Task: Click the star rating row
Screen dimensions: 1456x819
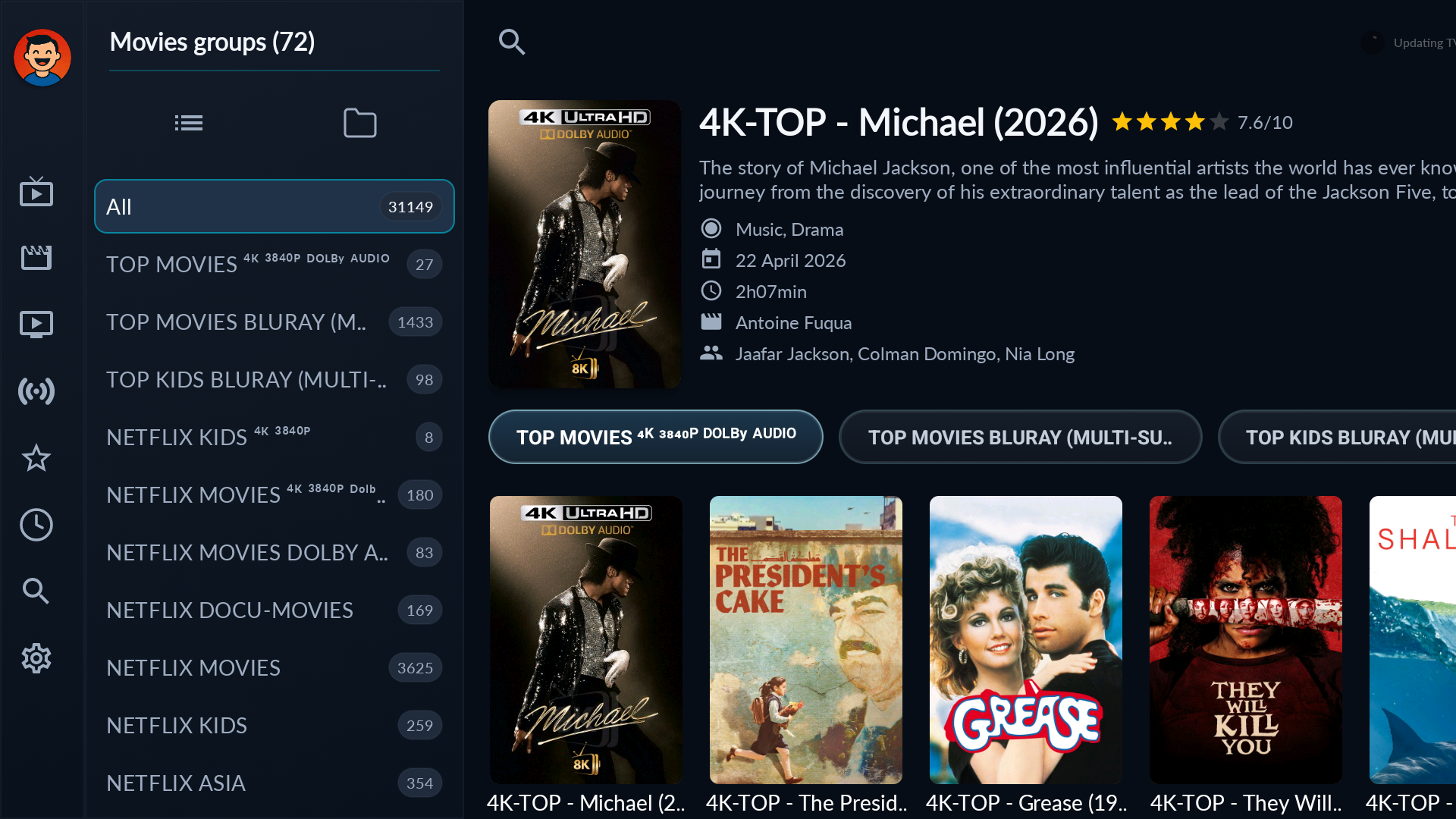Action: tap(1170, 121)
